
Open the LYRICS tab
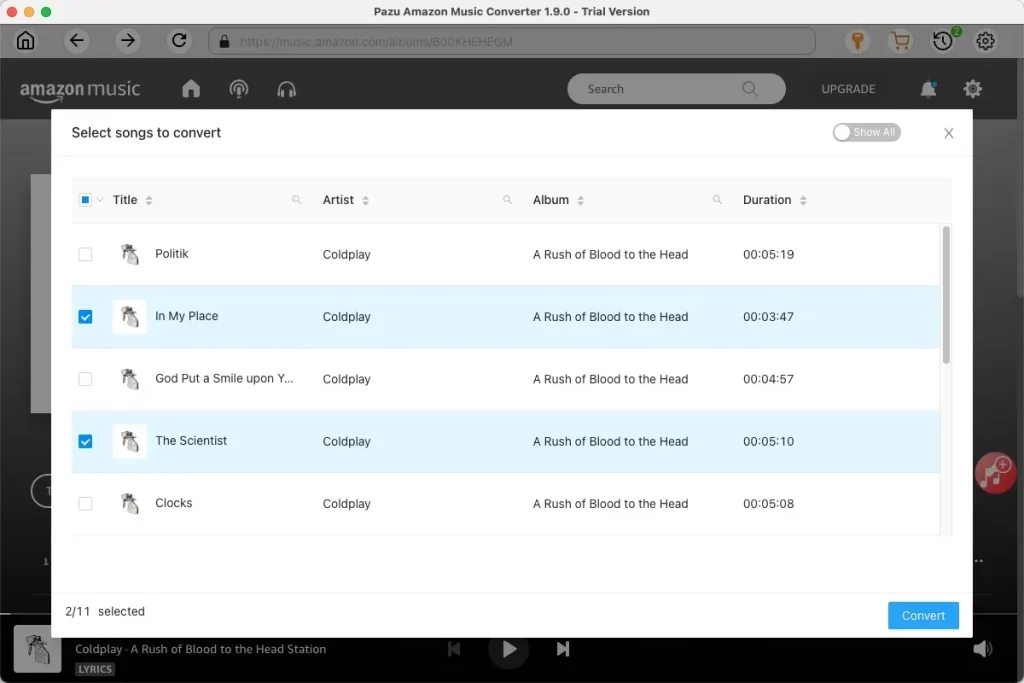click(x=95, y=668)
